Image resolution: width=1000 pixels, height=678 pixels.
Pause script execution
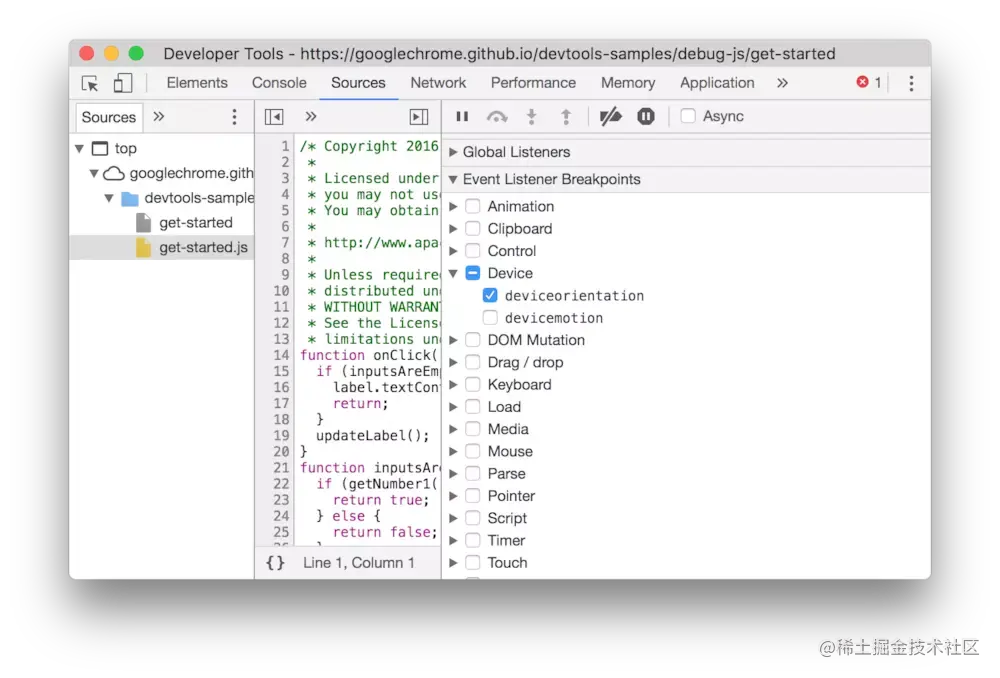point(462,116)
